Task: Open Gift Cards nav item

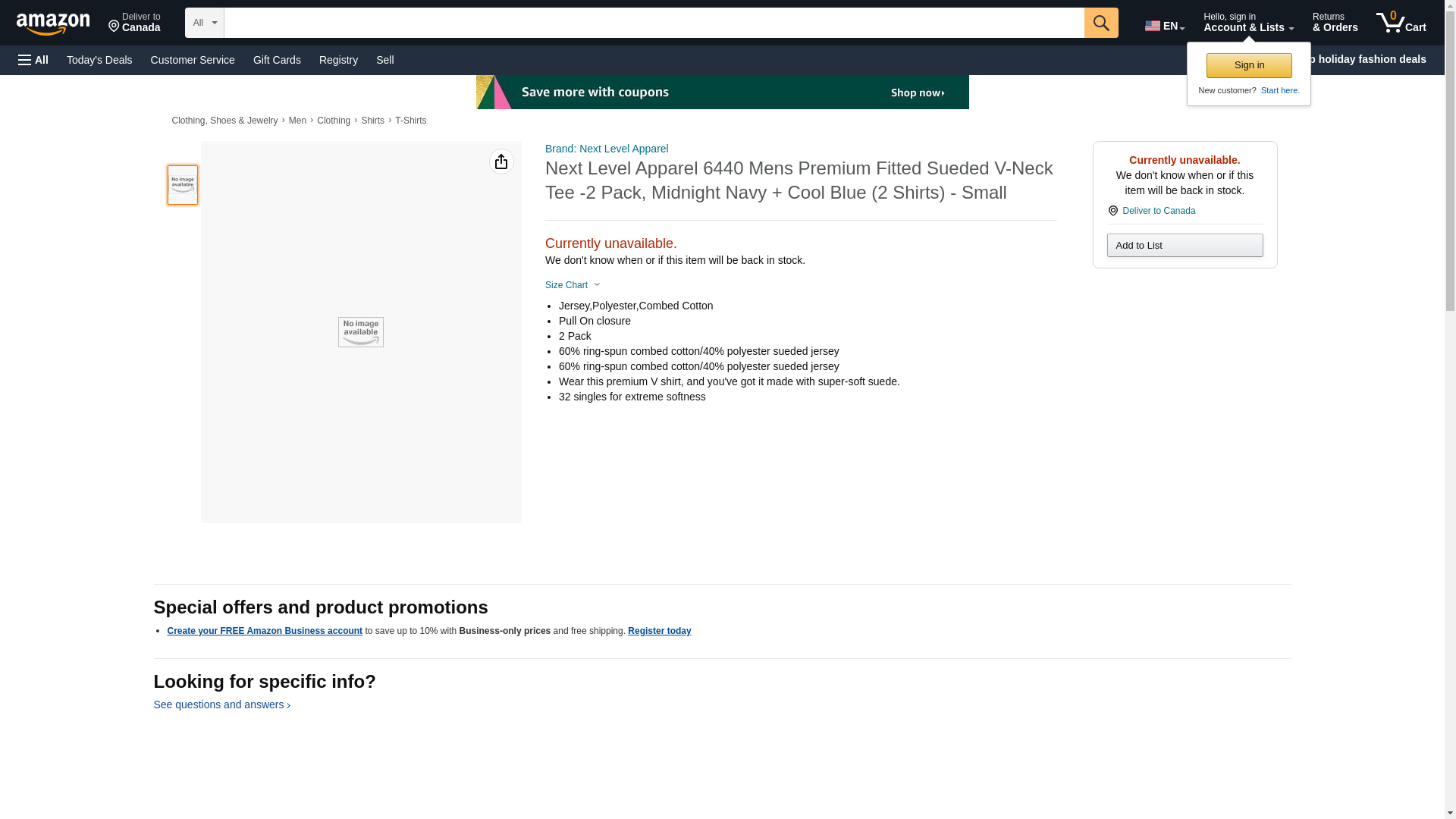Action: tap(277, 60)
